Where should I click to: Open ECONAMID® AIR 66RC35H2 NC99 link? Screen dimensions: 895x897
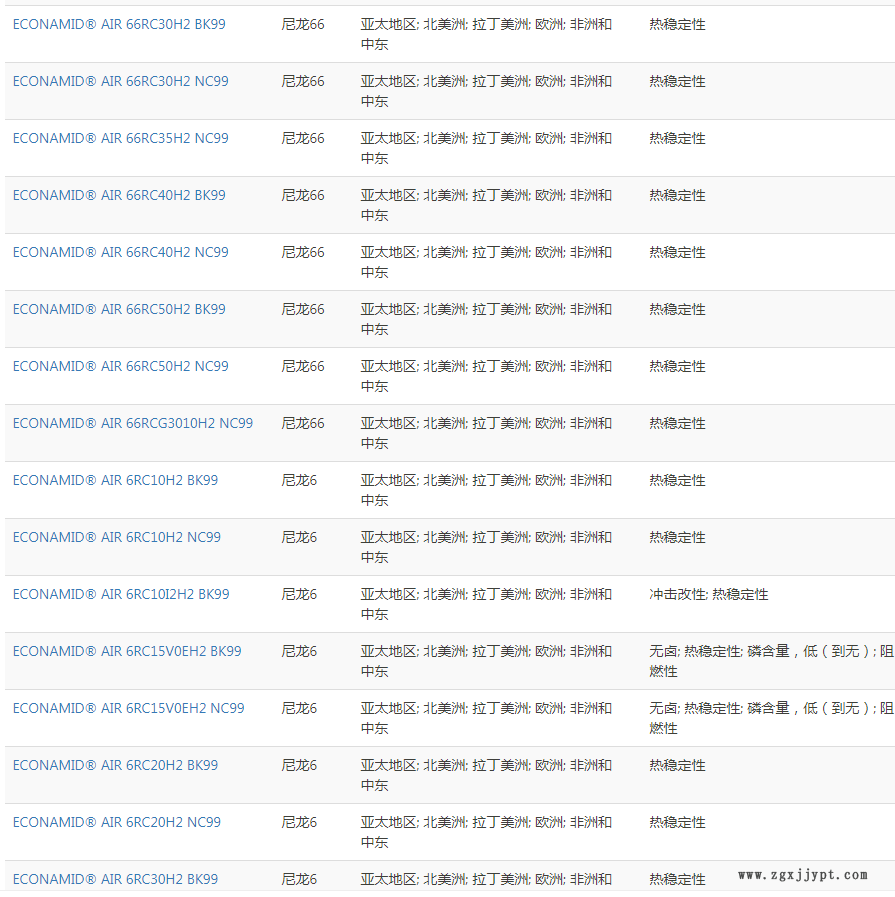[x=121, y=138]
